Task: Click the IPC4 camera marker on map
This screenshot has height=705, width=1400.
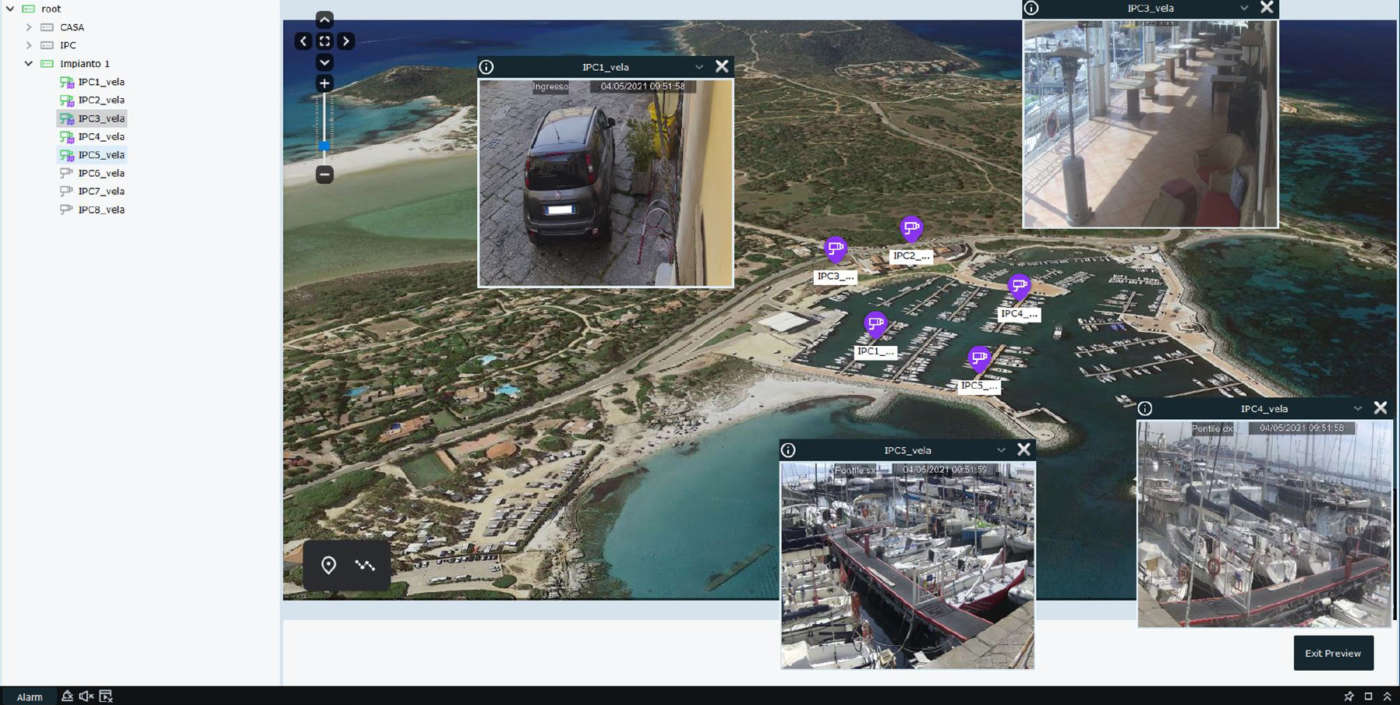Action: pos(1019,287)
